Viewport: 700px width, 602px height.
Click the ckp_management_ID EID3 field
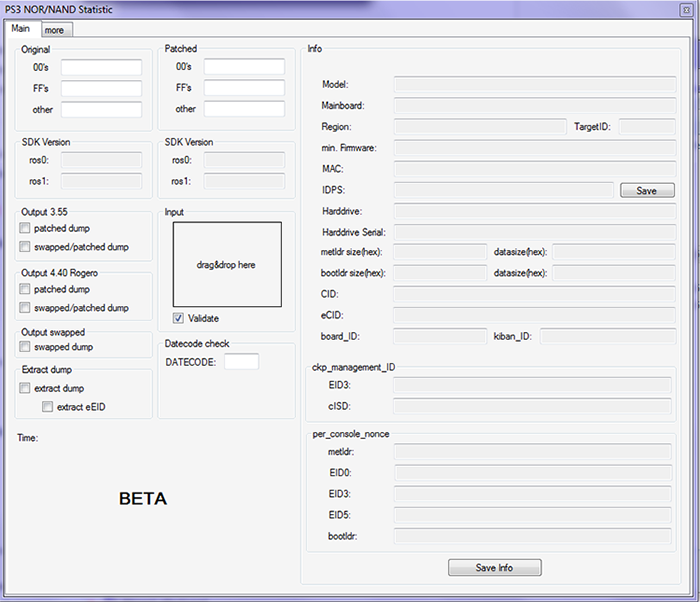click(x=532, y=385)
